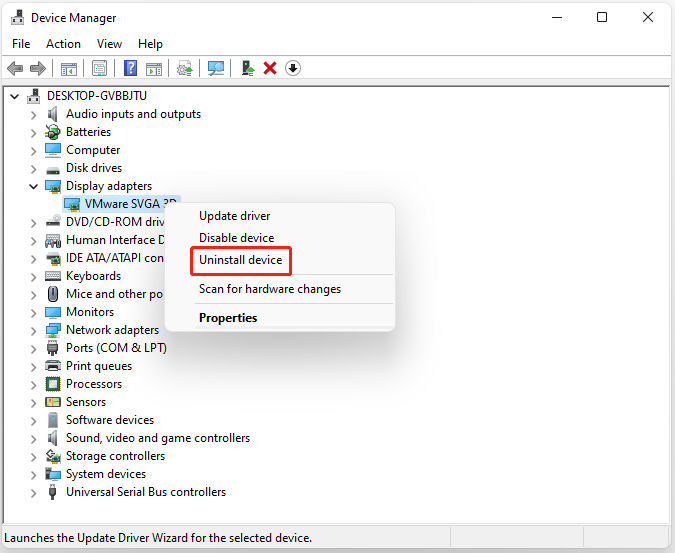The width and height of the screenshot is (675, 553).
Task: Select the Sensors label
Action: coord(86,402)
